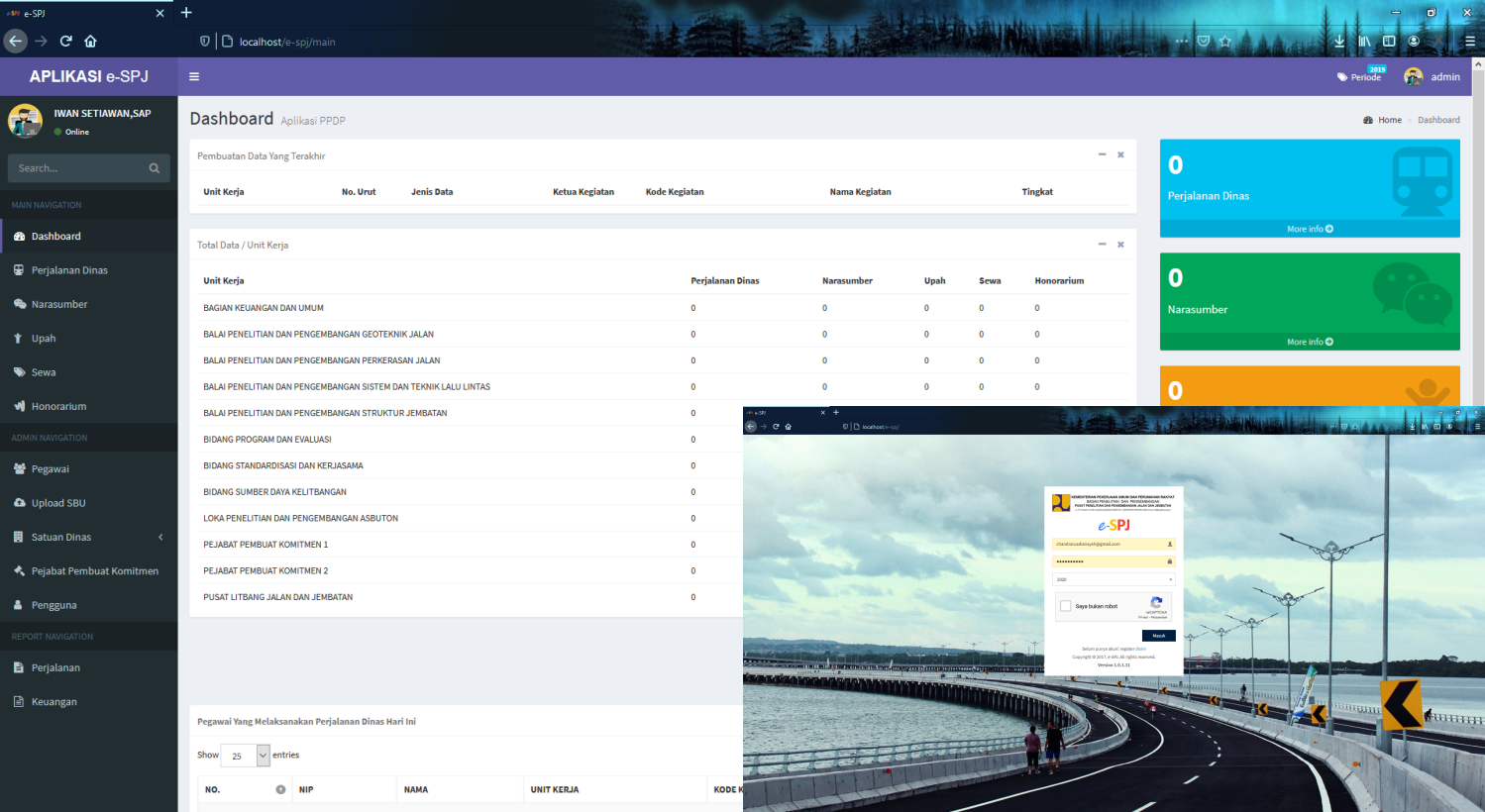The image size is (1485, 812).
Task: Bookmark this page with the star icon
Action: pos(1225,42)
